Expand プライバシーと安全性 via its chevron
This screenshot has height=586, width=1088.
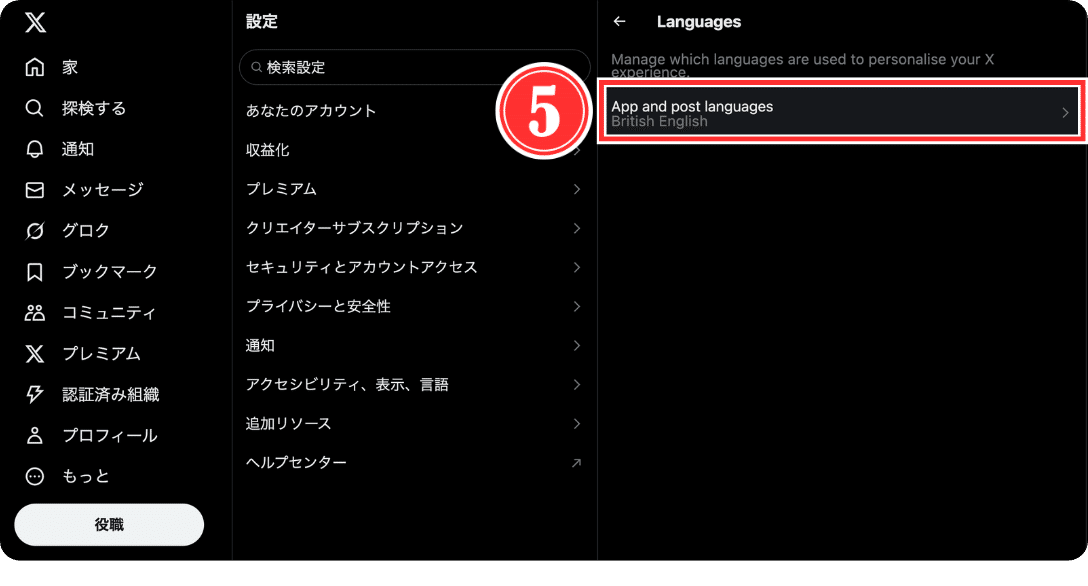(x=577, y=306)
